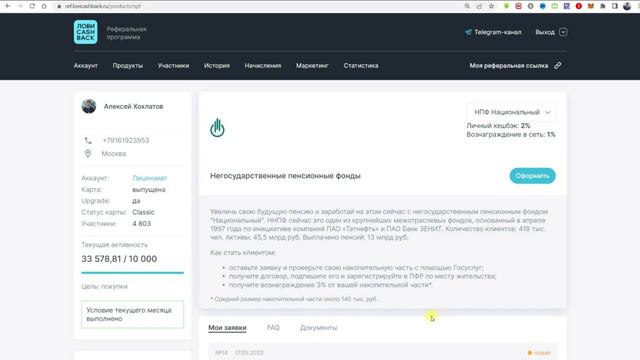
Task: Click the MetaMask fox extension icon
Action: click(x=591, y=6)
